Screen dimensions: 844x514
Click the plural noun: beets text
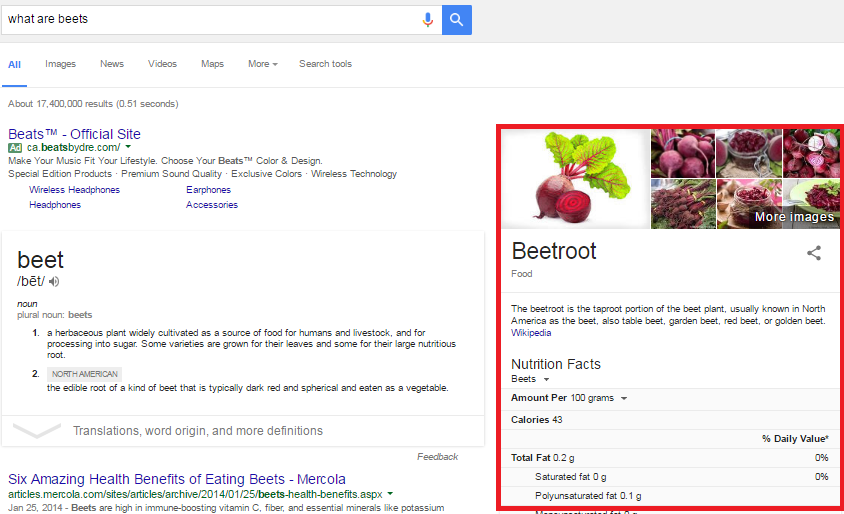tap(54, 315)
